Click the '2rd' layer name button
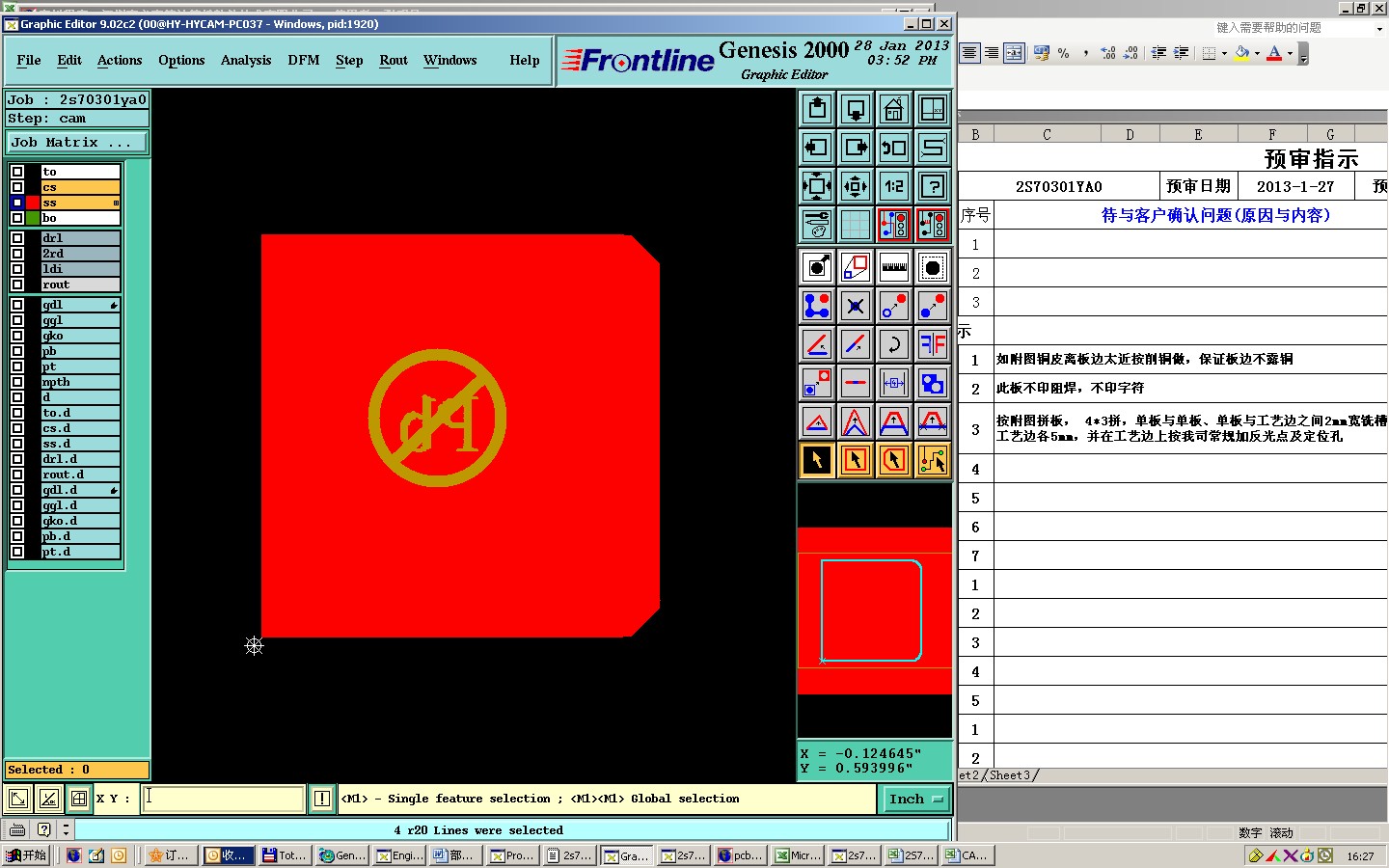The height and width of the screenshot is (868, 1389). (x=81, y=254)
